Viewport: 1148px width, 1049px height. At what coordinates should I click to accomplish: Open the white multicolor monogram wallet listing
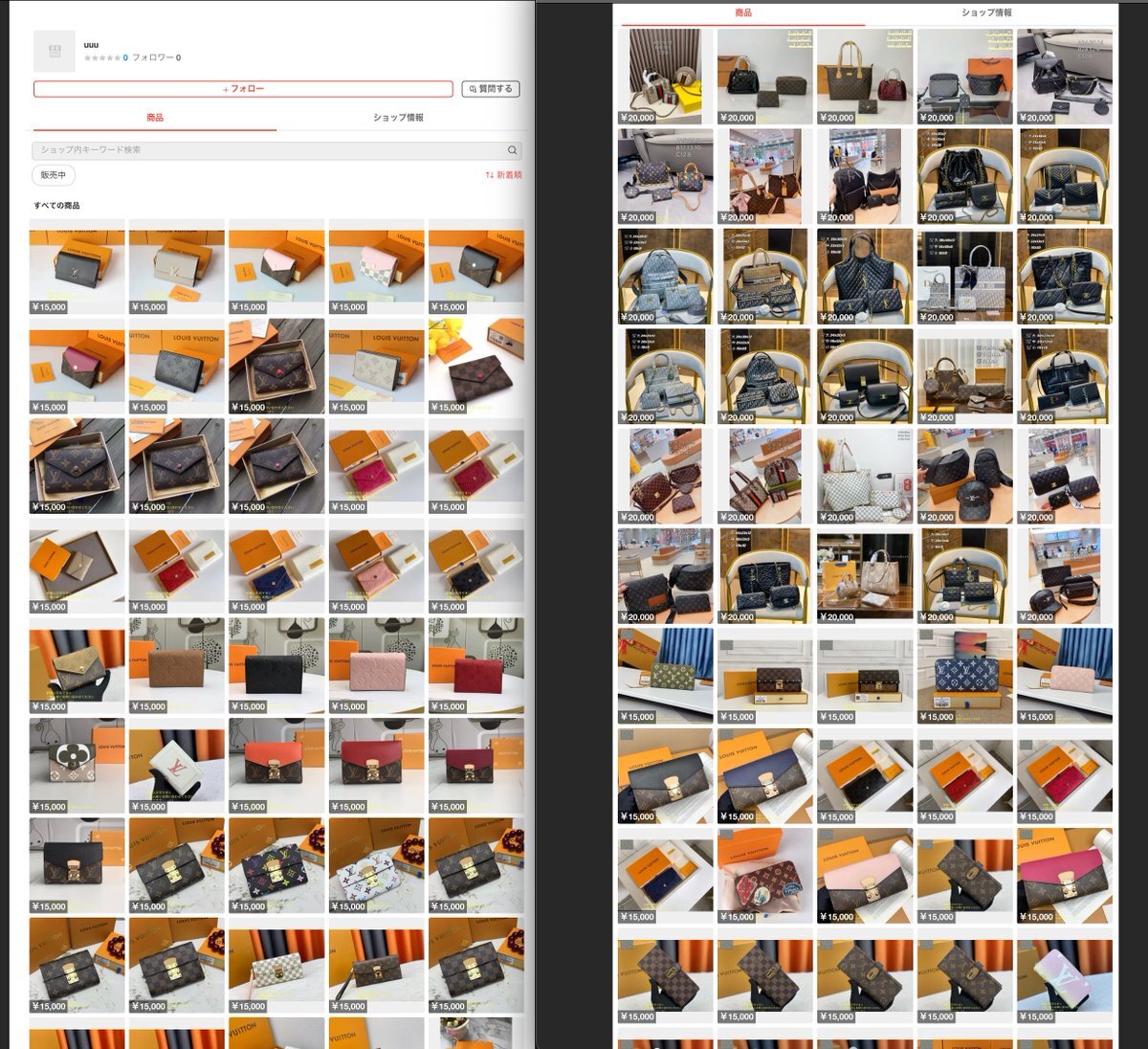tap(376, 865)
